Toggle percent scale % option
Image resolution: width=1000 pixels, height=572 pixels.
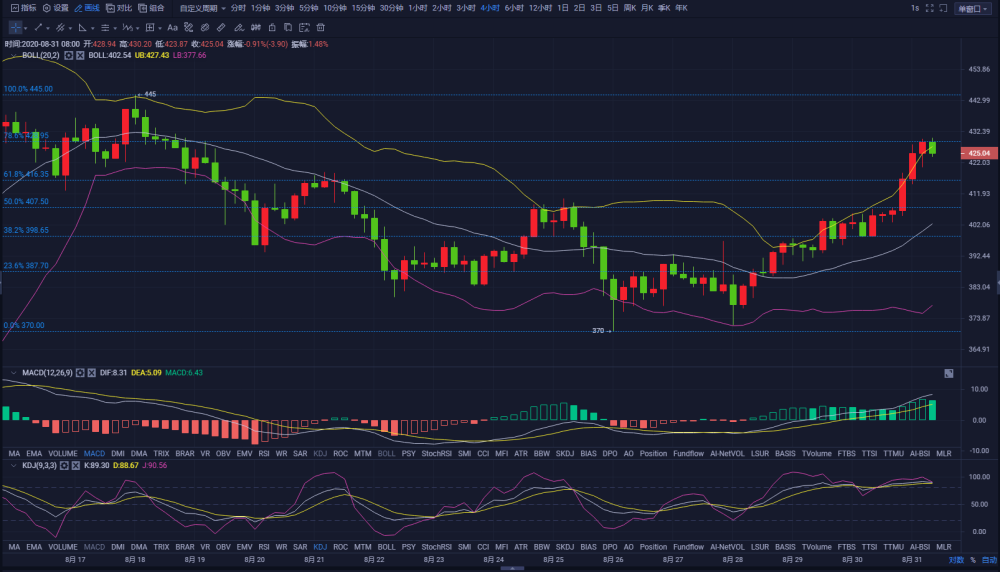[973, 560]
